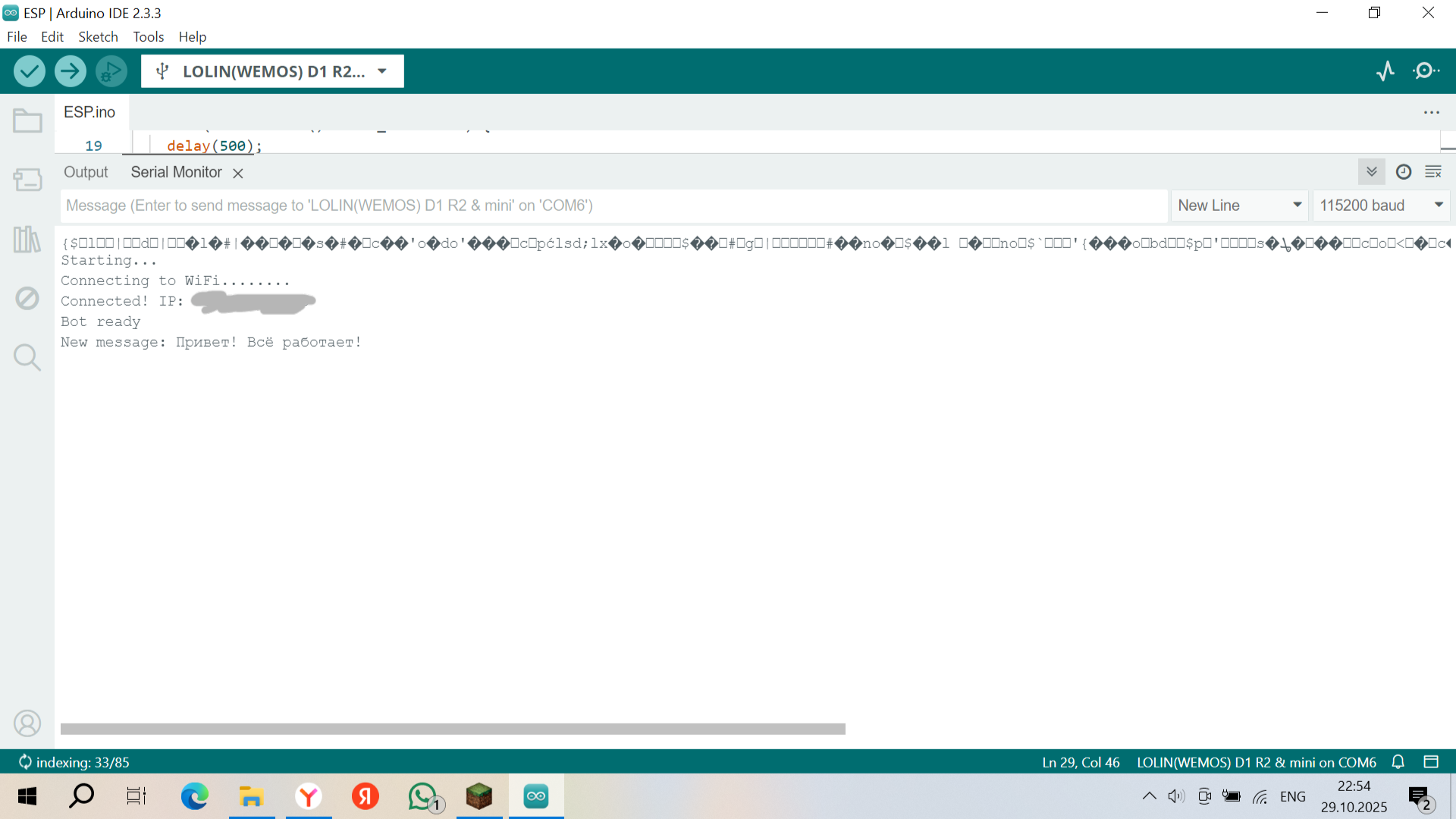Toggle autoscroll in Serial Monitor

coord(1371,172)
